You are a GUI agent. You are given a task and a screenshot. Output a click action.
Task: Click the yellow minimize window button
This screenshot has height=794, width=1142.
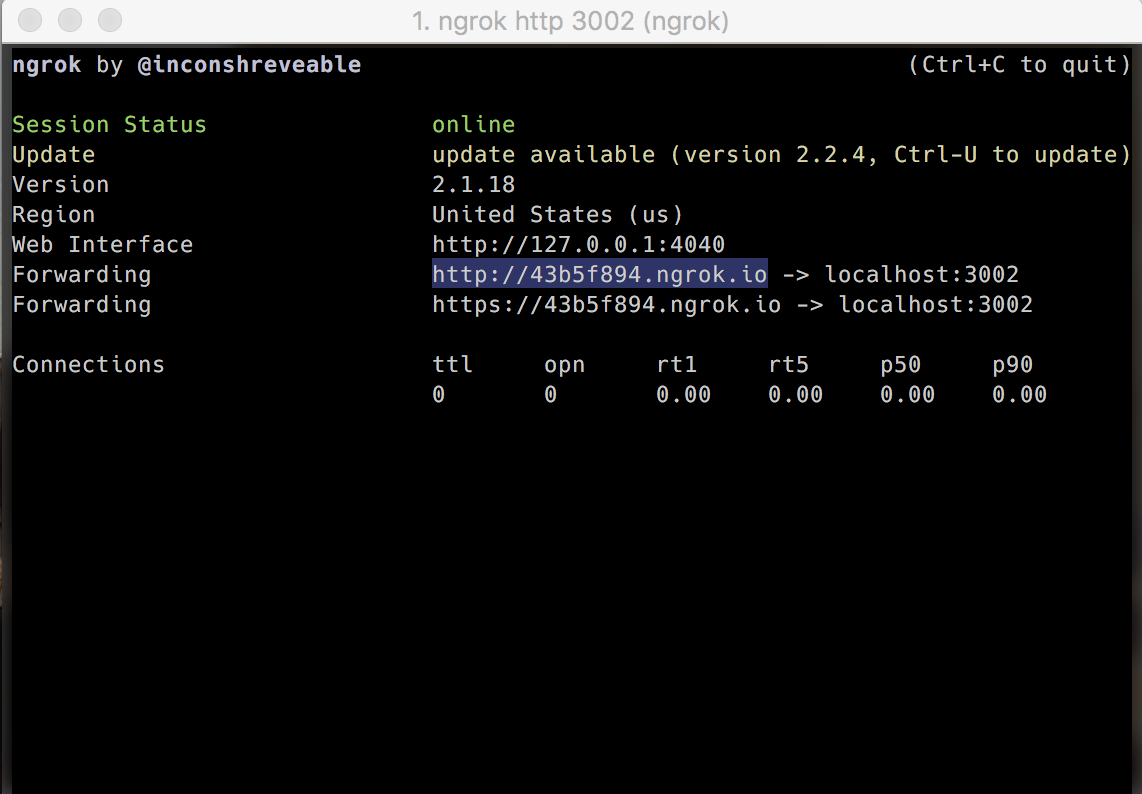tap(70, 20)
